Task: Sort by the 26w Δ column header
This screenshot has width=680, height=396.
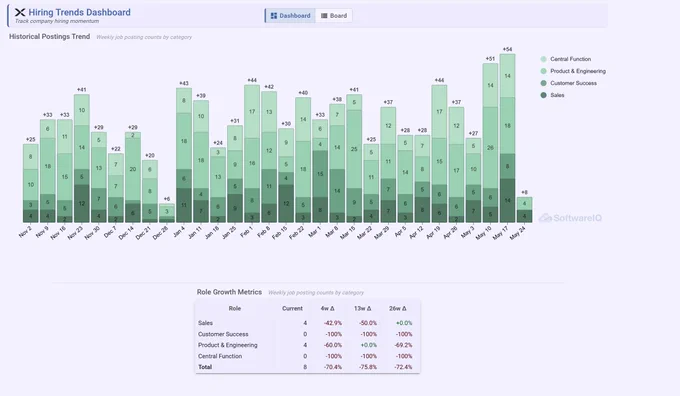Action: pos(398,308)
